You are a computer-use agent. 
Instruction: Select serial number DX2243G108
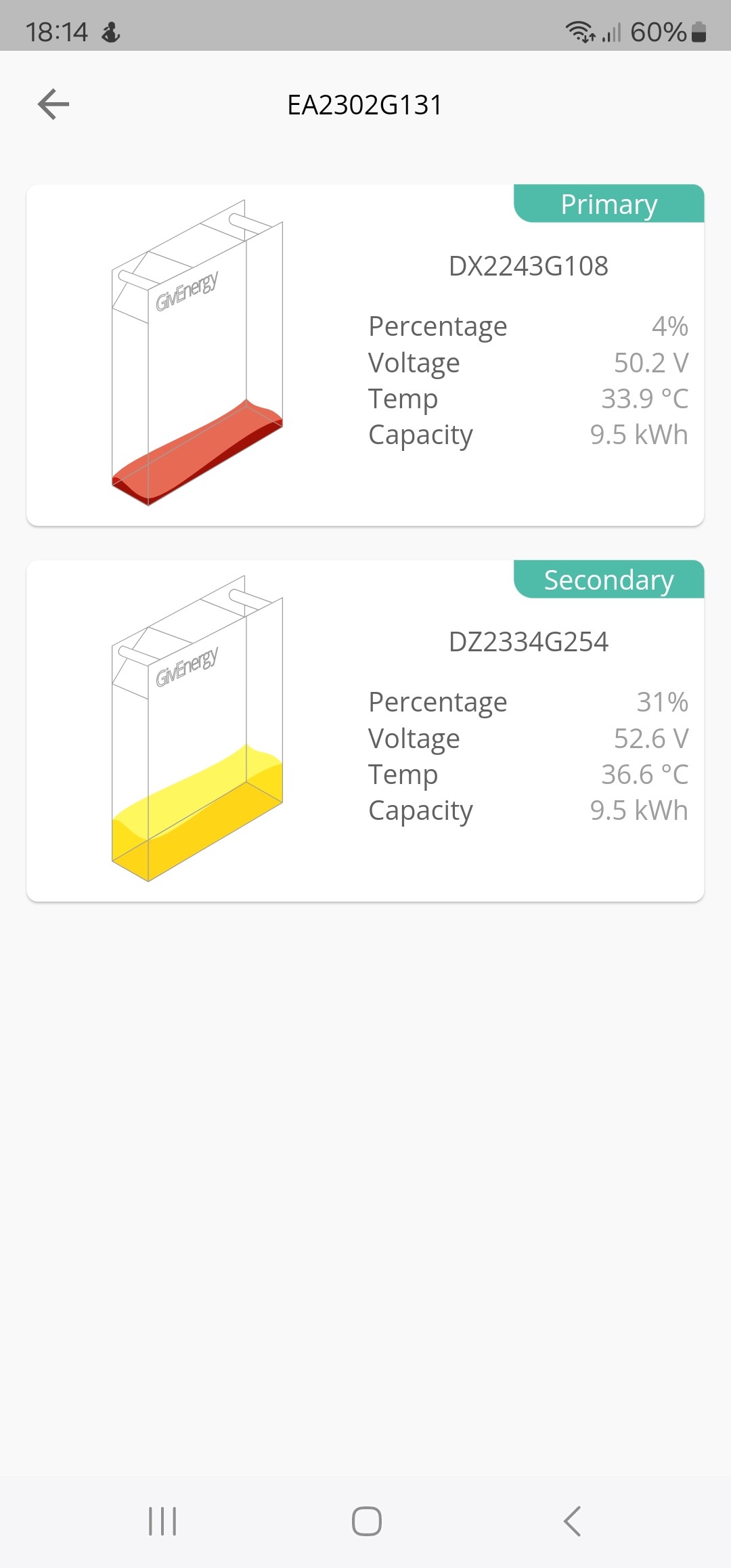529,266
